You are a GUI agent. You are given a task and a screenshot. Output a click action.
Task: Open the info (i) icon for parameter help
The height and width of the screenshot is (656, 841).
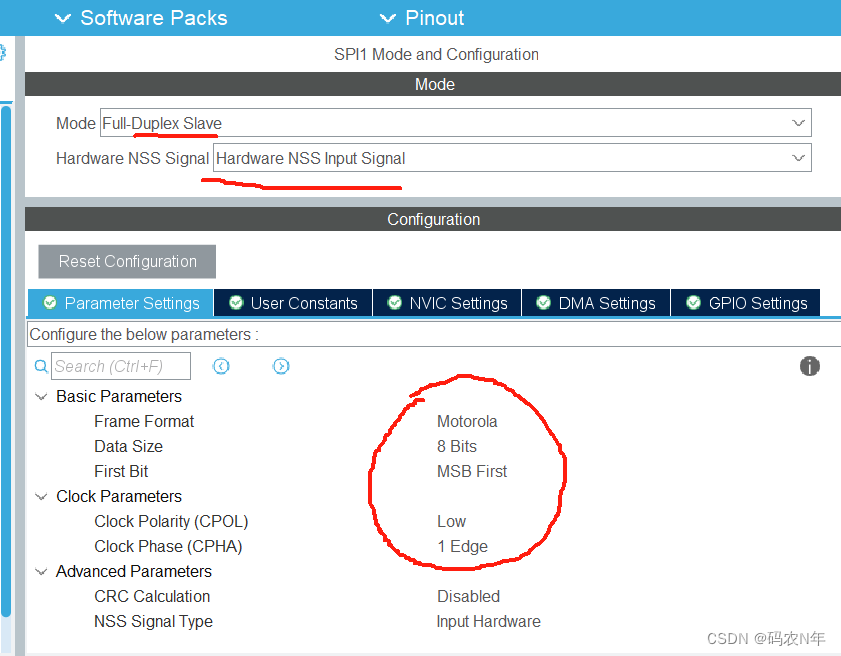(809, 366)
